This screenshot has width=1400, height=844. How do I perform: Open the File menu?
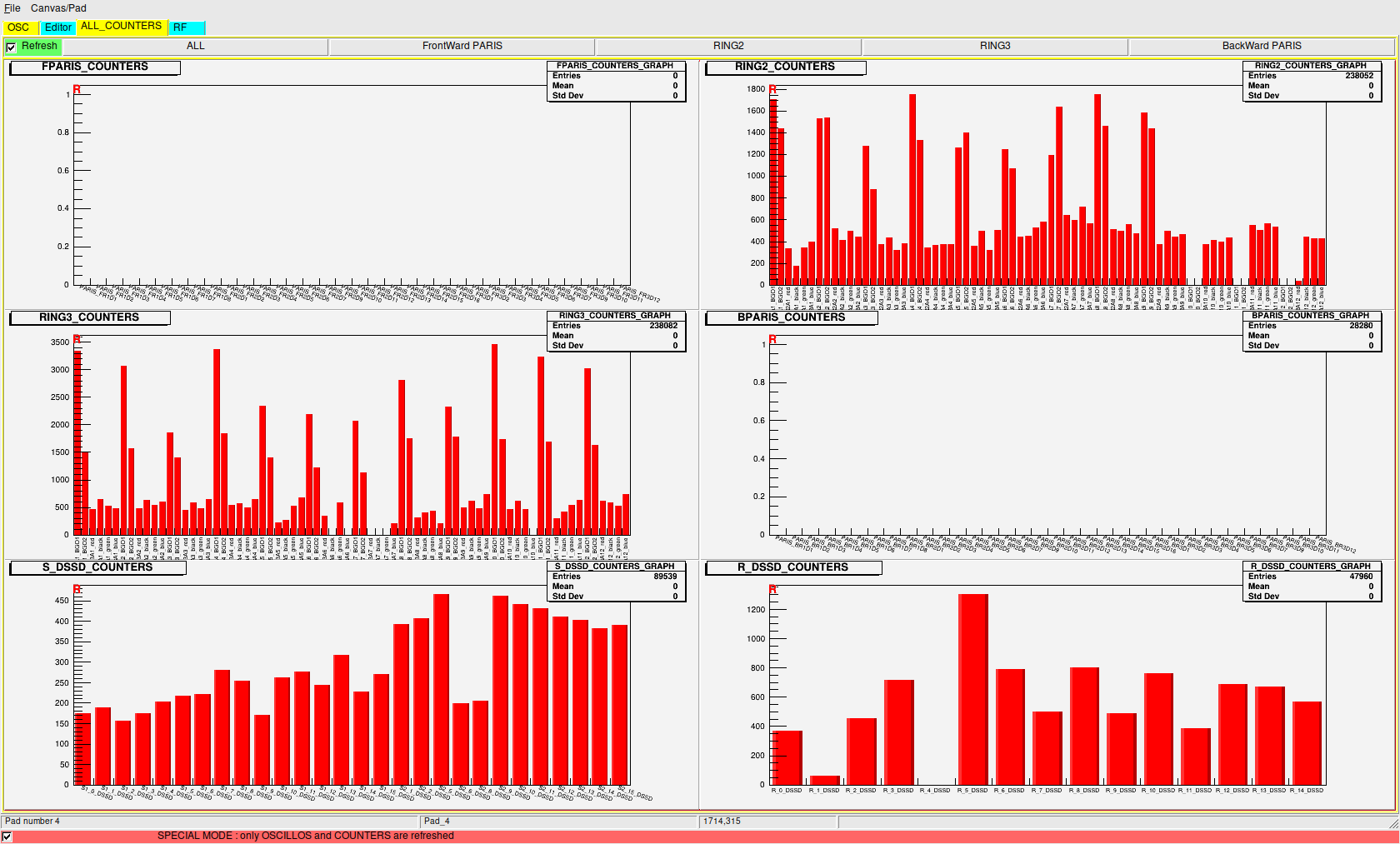click(x=11, y=7)
